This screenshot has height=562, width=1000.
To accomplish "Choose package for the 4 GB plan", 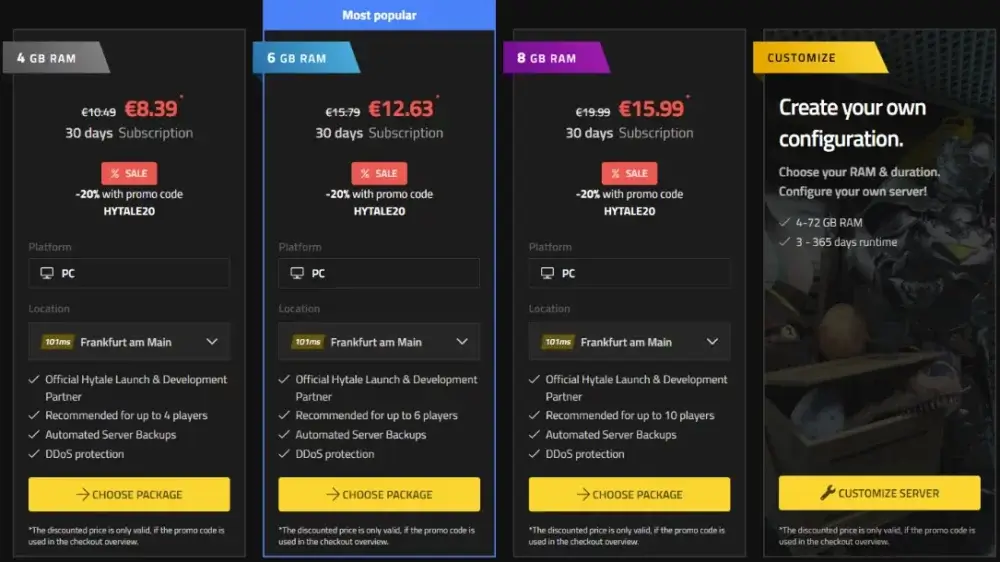I will [129, 494].
